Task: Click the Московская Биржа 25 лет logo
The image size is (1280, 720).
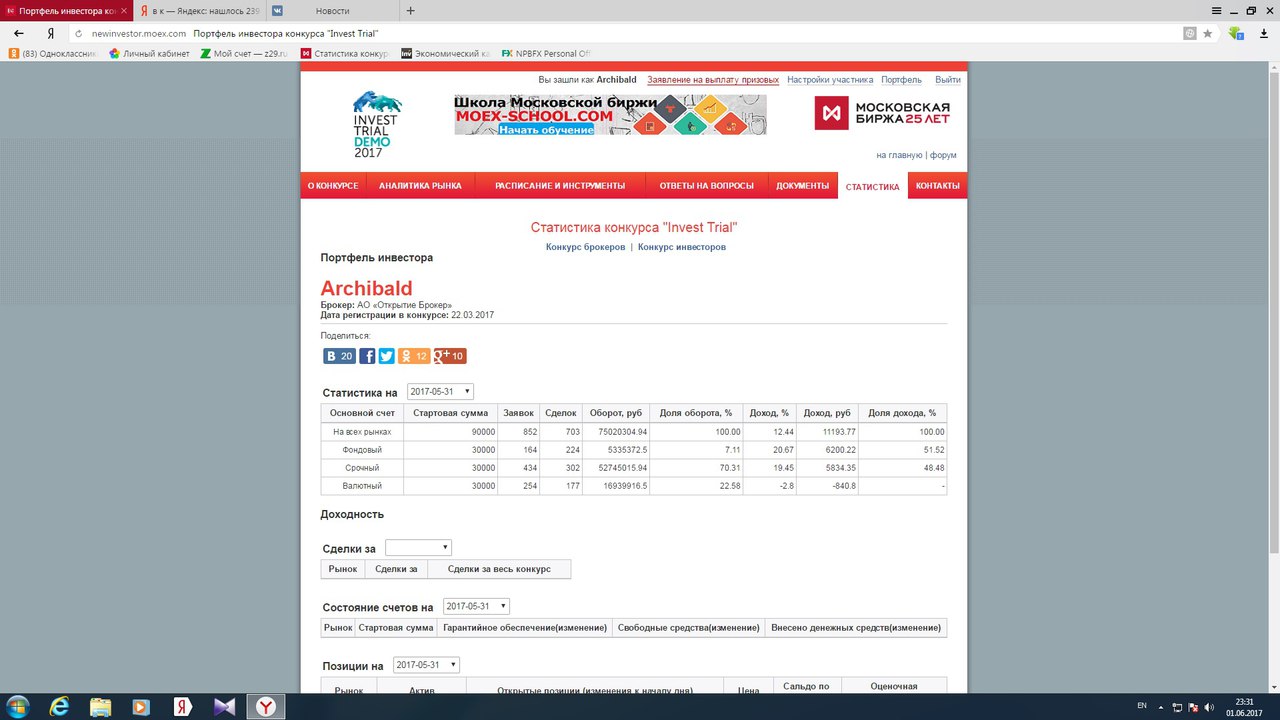Action: click(x=882, y=113)
